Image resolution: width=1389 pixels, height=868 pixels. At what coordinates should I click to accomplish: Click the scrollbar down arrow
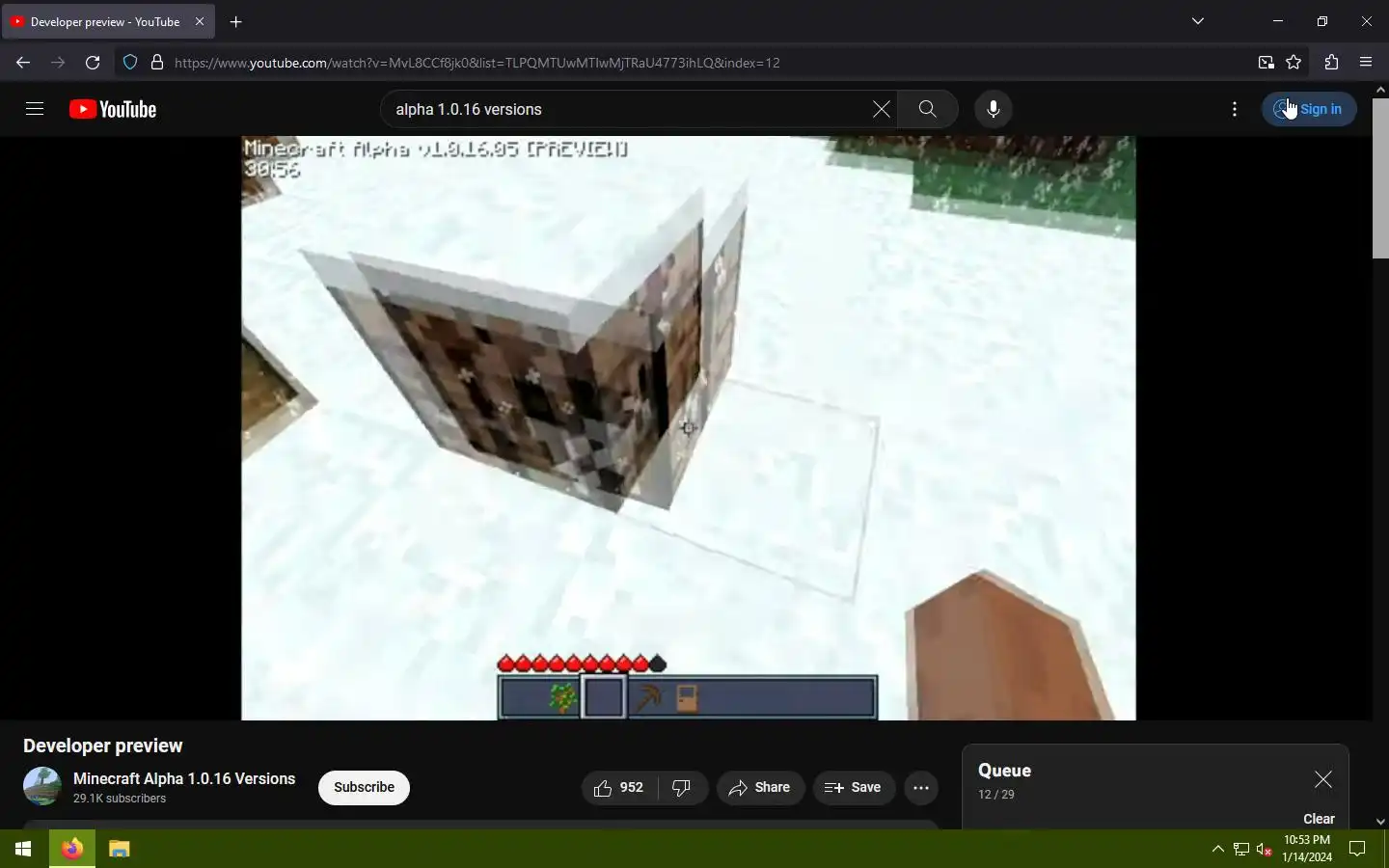1380,822
